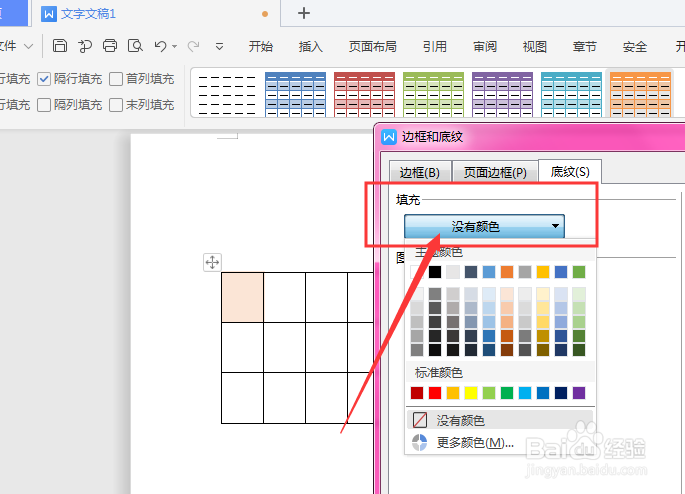Check the 首列填充 checkbox
The image size is (685, 494).
point(116,79)
